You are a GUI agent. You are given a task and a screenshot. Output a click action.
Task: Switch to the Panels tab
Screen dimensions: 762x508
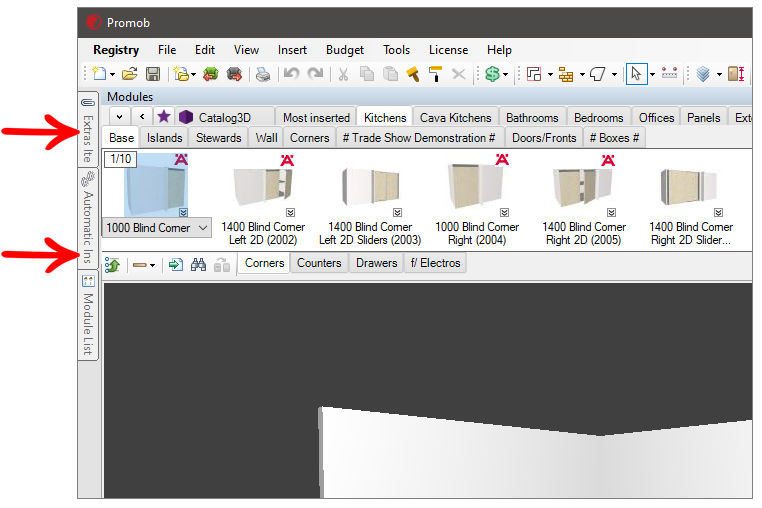tap(704, 118)
